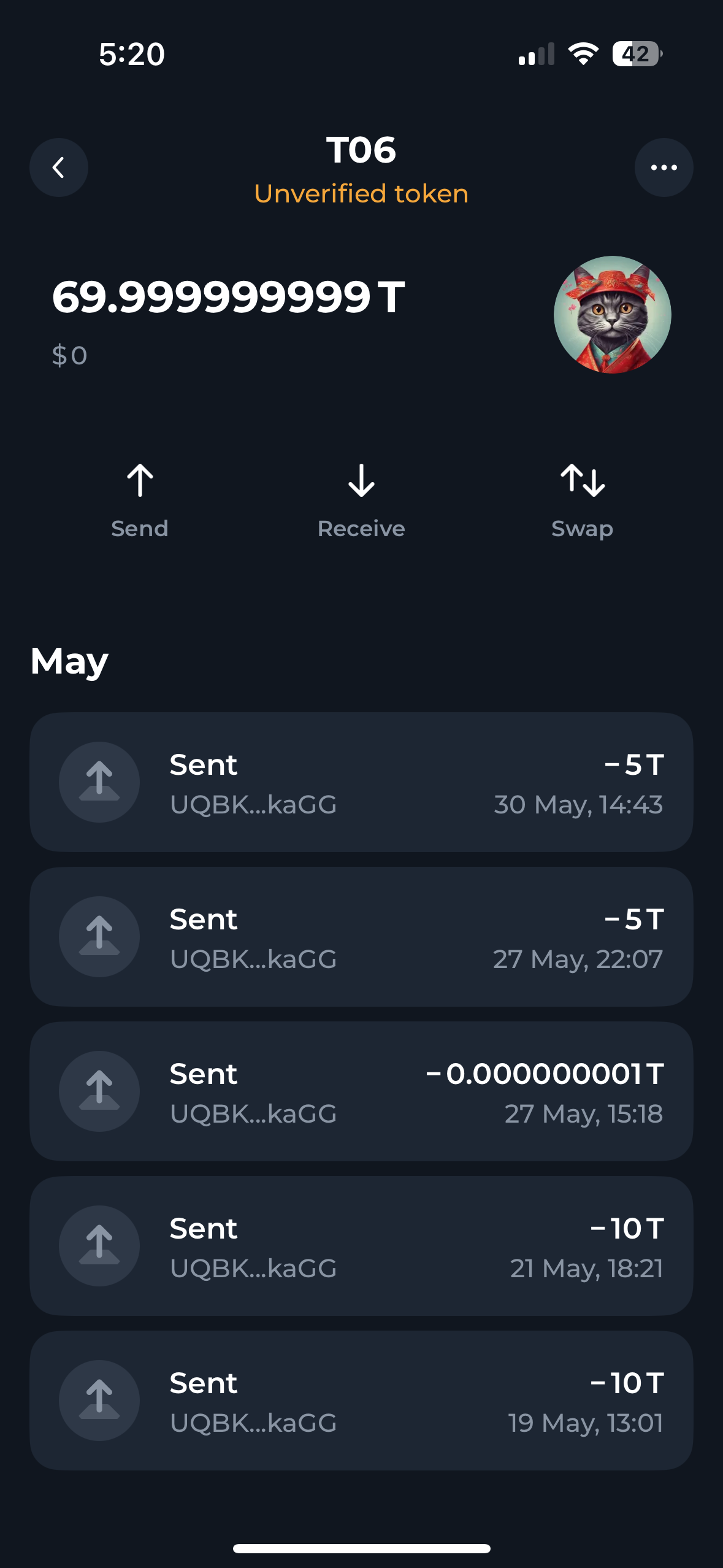The width and height of the screenshot is (723, 1568).
Task: Tap the "Unverified token" warning label
Action: tap(361, 194)
